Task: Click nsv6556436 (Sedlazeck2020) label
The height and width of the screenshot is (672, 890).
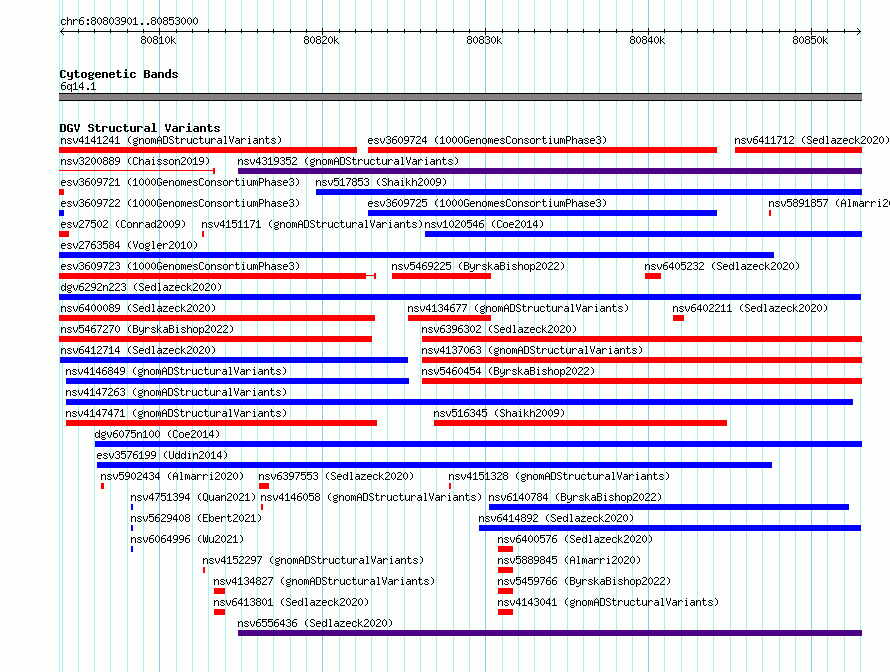Action: (x=315, y=623)
